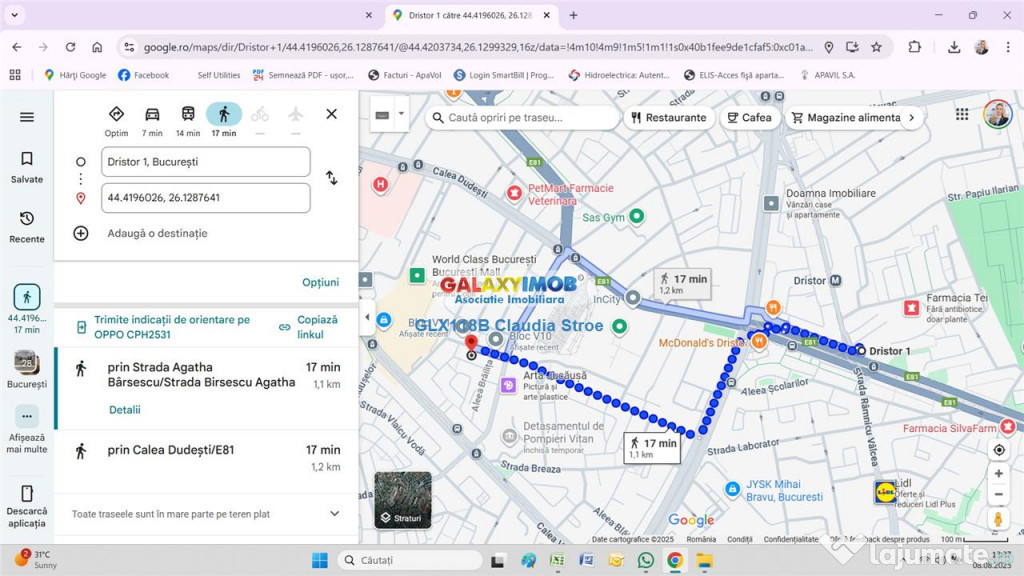Filter by Restaurante chip
The width and height of the screenshot is (1024, 576).
669,118
